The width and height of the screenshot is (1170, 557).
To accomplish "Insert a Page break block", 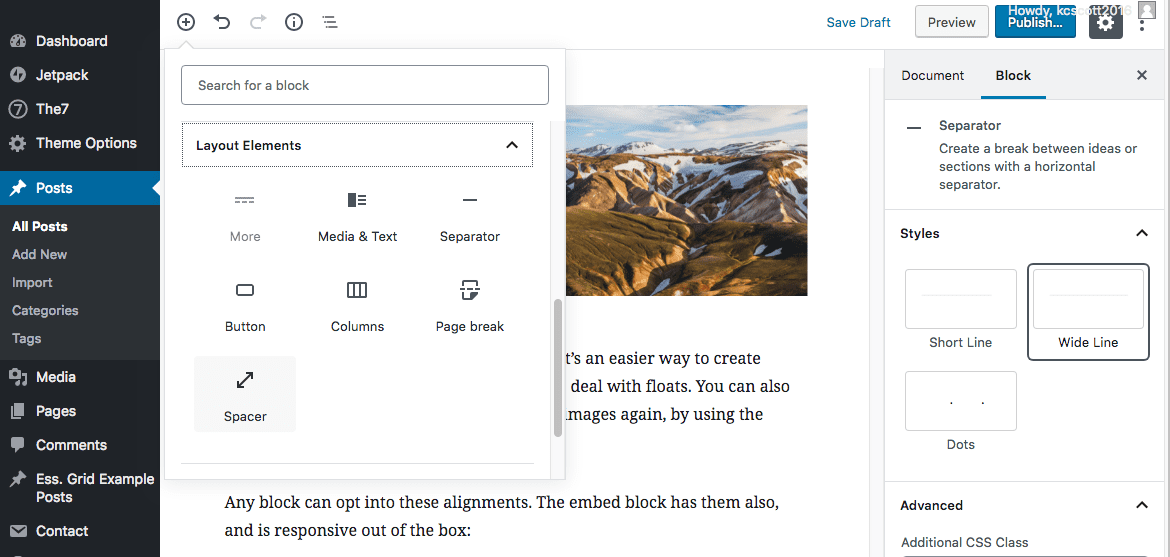I will [470, 307].
